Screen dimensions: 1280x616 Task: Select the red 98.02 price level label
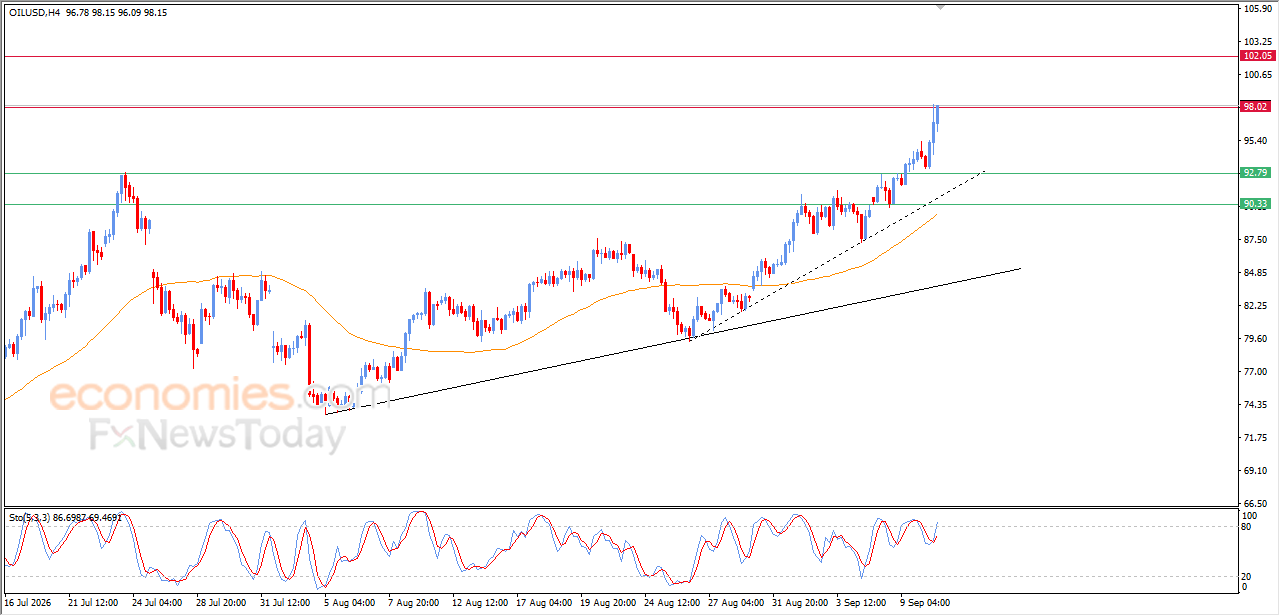pyautogui.click(x=1255, y=106)
